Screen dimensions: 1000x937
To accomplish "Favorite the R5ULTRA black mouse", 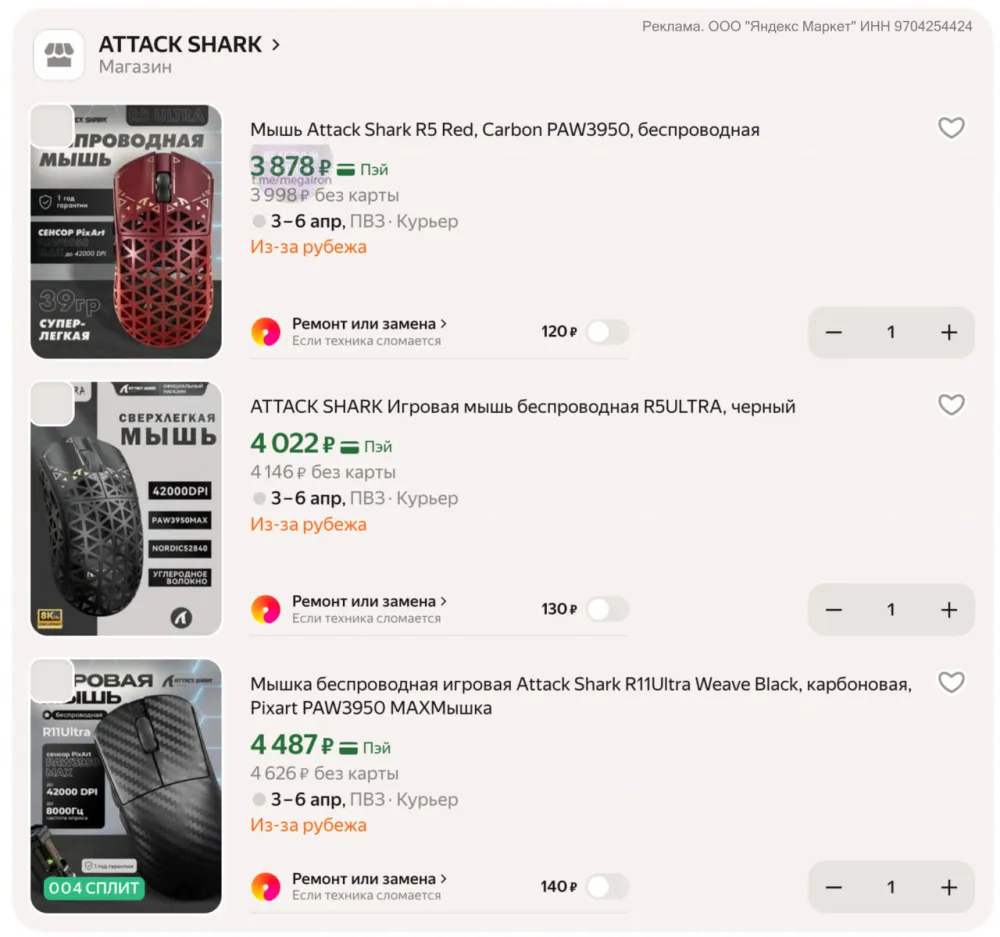I will tap(951, 405).
